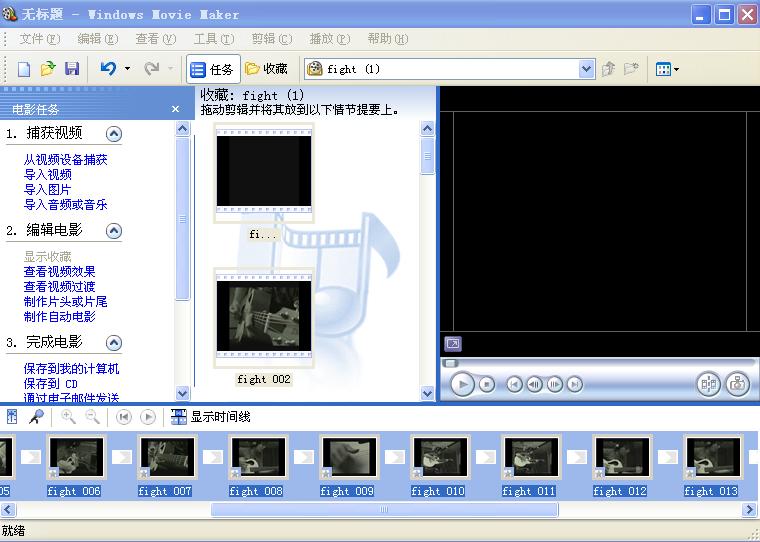Click the preview monitor seek bar

[599, 363]
